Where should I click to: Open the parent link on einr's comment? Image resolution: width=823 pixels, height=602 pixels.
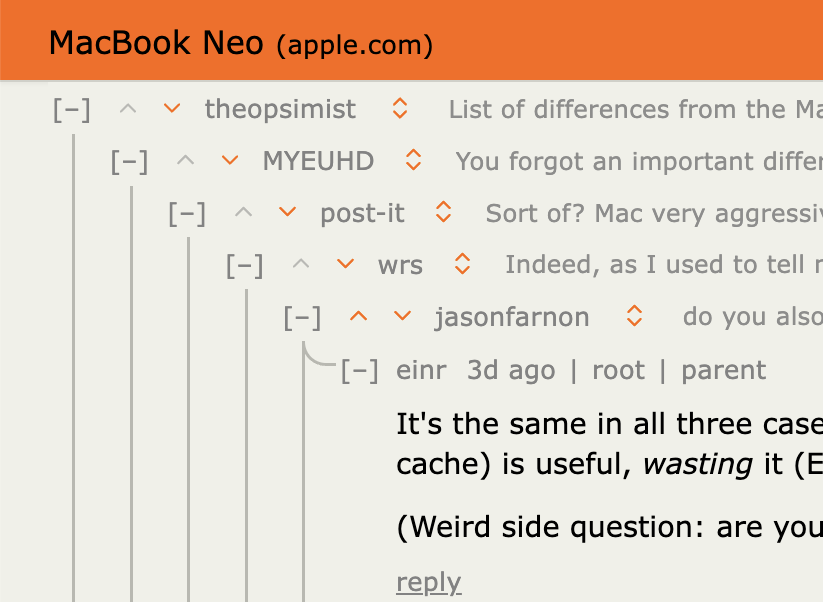click(x=723, y=370)
